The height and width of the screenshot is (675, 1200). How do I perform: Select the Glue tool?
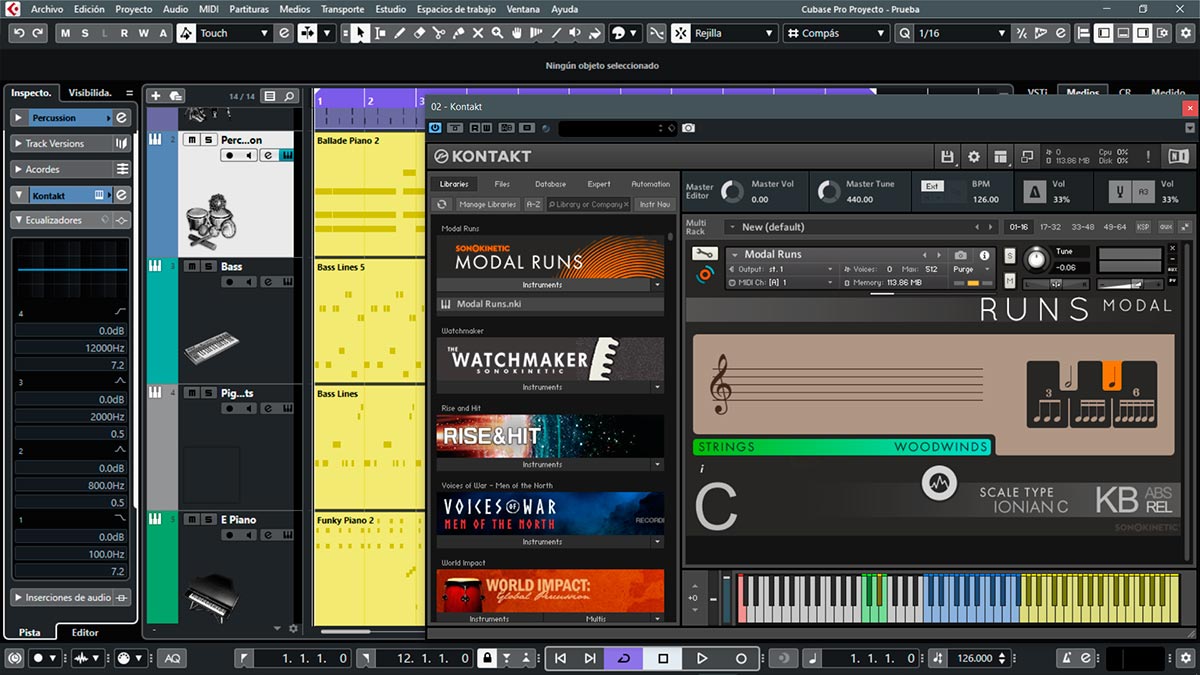point(459,33)
